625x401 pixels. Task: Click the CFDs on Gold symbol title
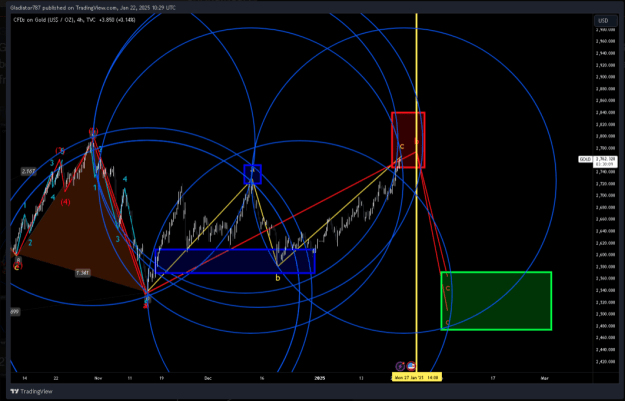coord(74,20)
